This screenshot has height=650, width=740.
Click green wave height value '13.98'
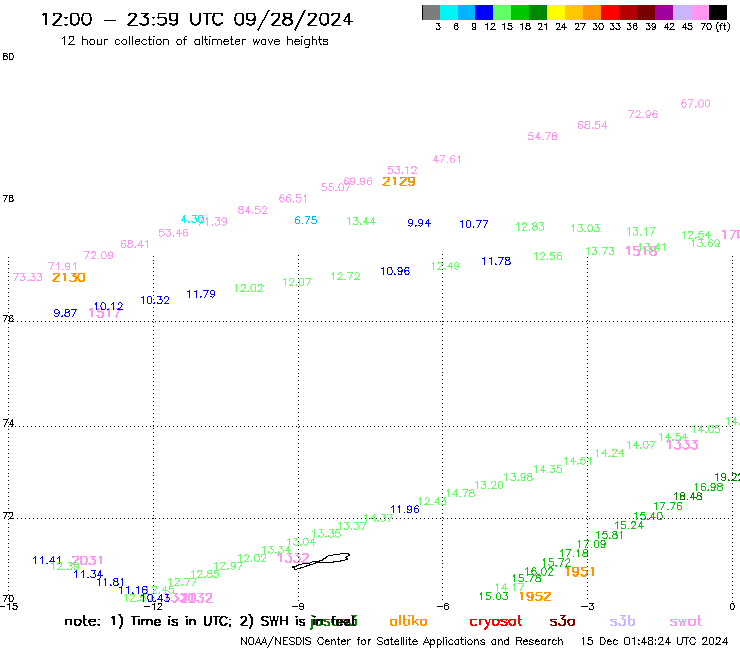pos(518,478)
